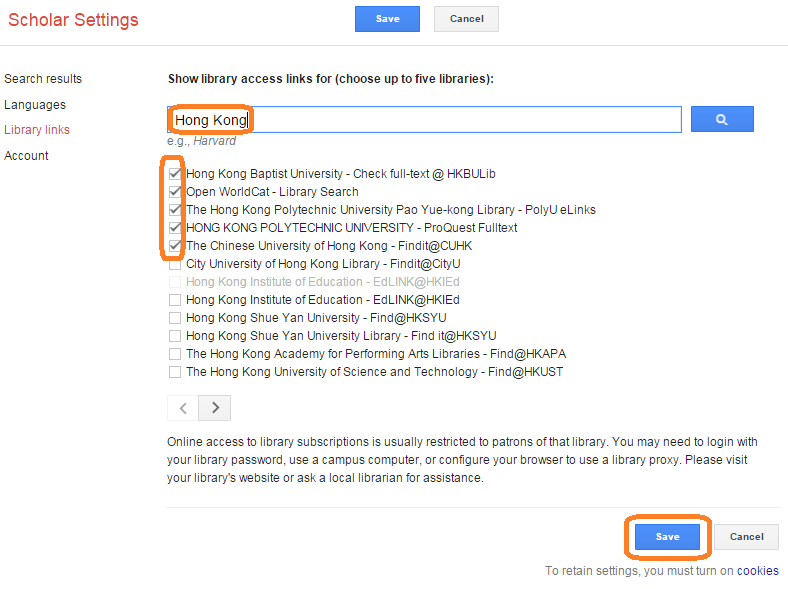Click the blue magnifier search button
This screenshot has width=788, height=589.
coord(722,119)
